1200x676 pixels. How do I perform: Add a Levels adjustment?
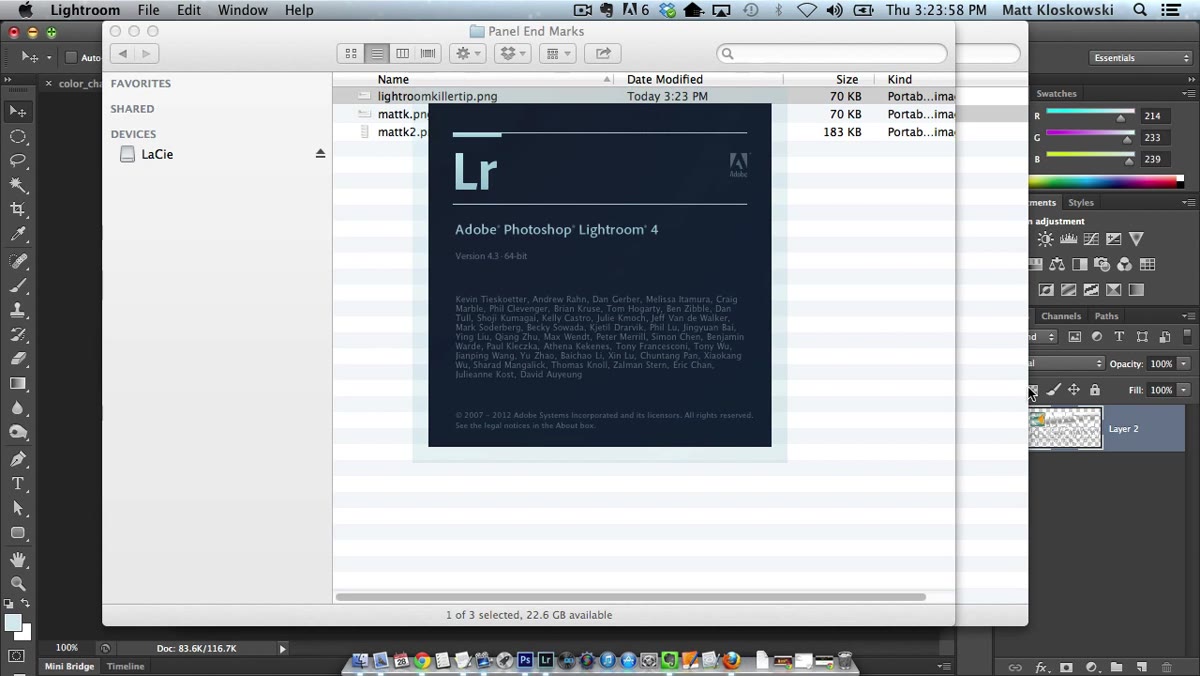pyautogui.click(x=1068, y=239)
